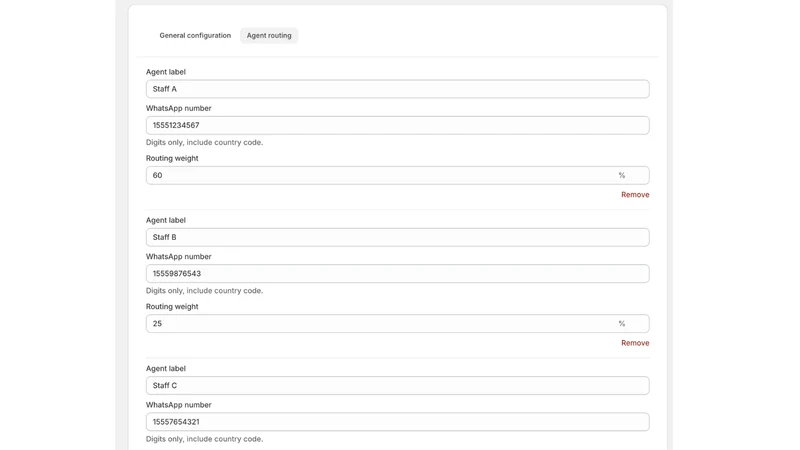The height and width of the screenshot is (450, 800).
Task: Edit WhatsApp number 15557654321 field
Action: point(397,421)
